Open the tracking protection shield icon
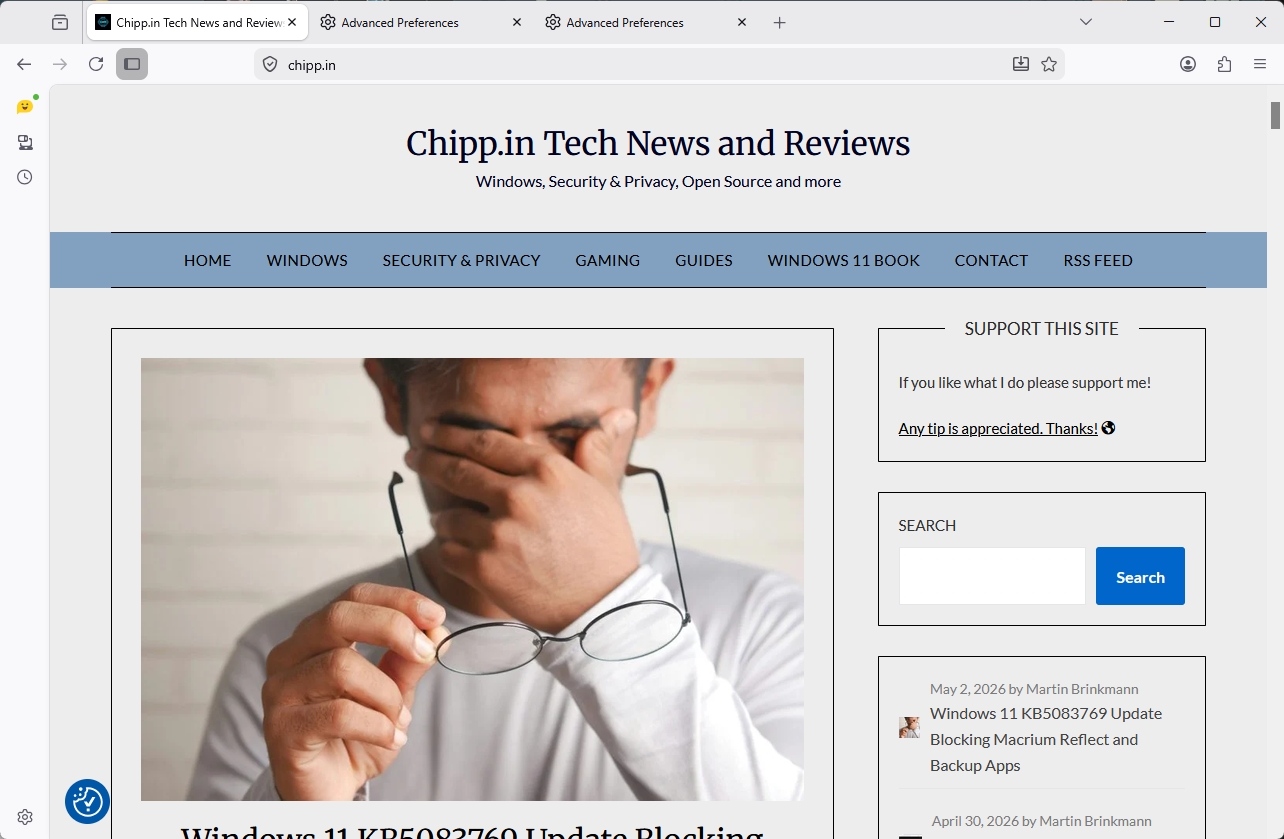 coord(270,65)
